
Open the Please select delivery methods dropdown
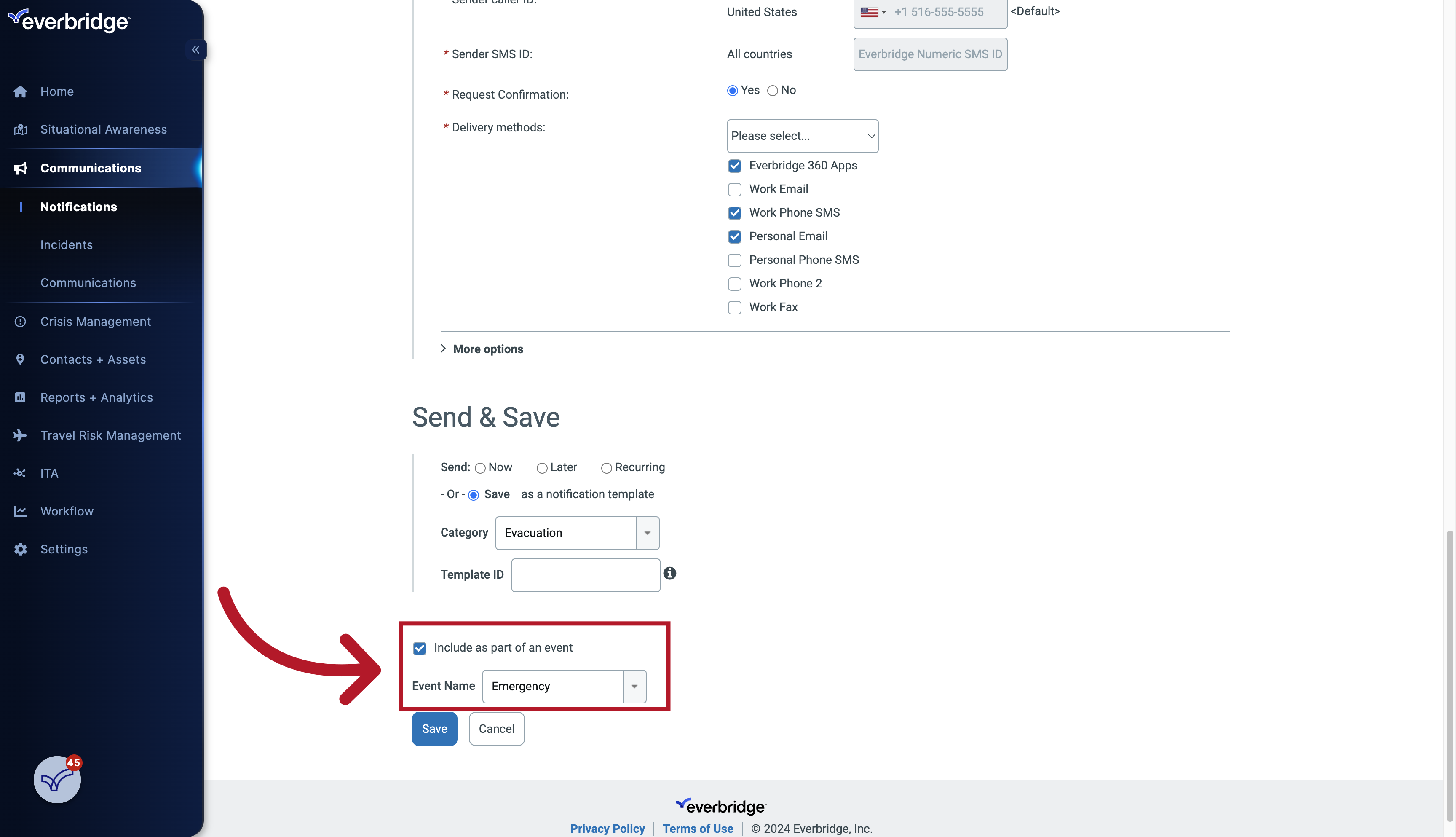[x=803, y=136]
